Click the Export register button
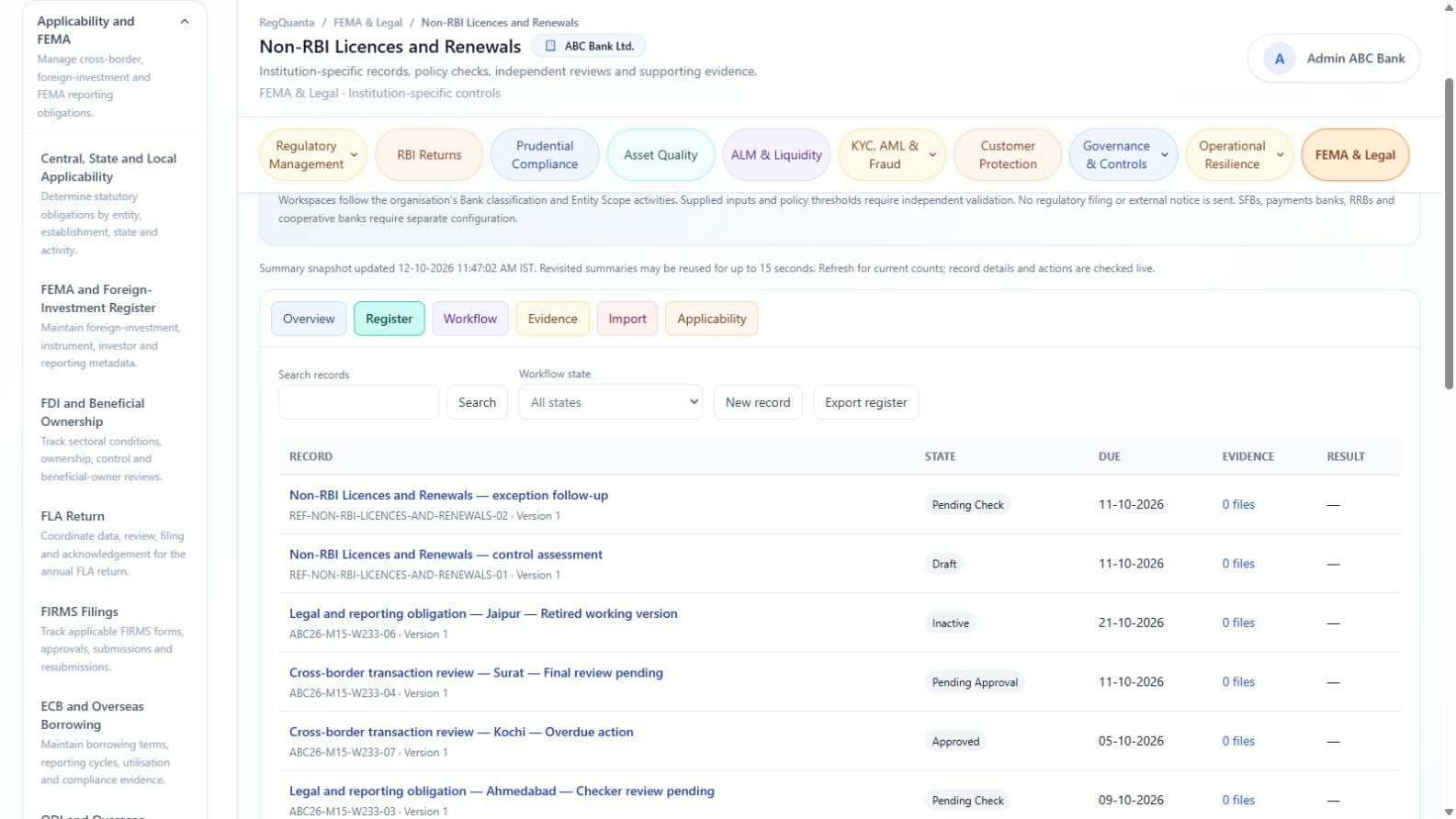Viewport: 1456px width, 819px height. (x=865, y=402)
